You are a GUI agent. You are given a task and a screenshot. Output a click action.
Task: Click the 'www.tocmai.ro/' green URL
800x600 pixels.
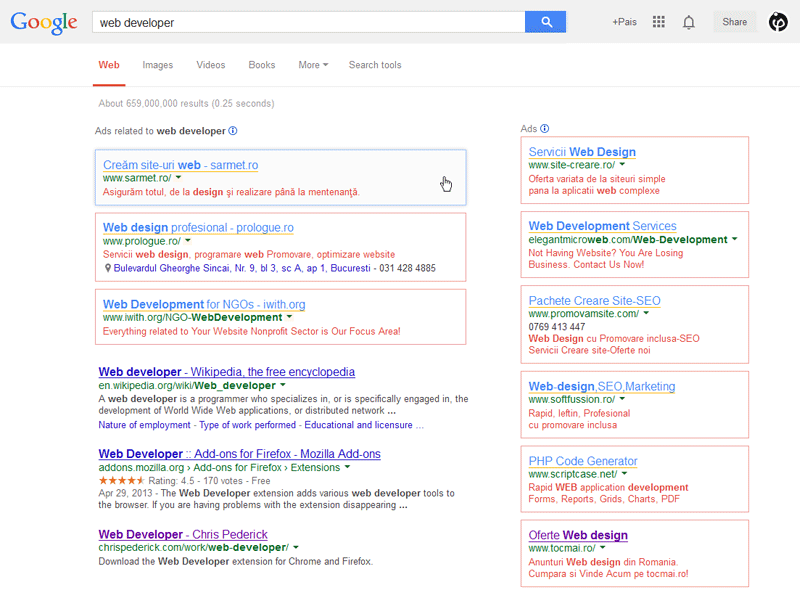562,548
